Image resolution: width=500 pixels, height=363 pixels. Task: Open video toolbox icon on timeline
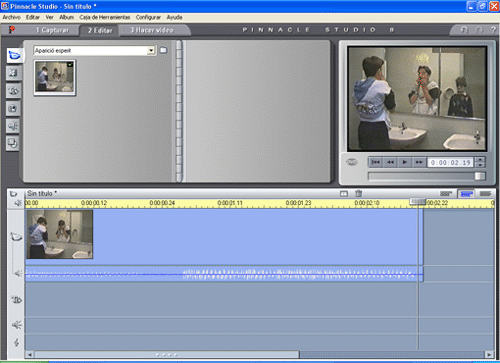point(13,193)
